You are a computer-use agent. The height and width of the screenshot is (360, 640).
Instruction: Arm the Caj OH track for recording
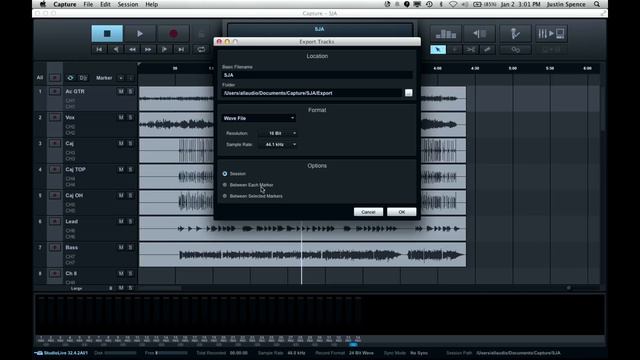pyautogui.click(x=54, y=196)
